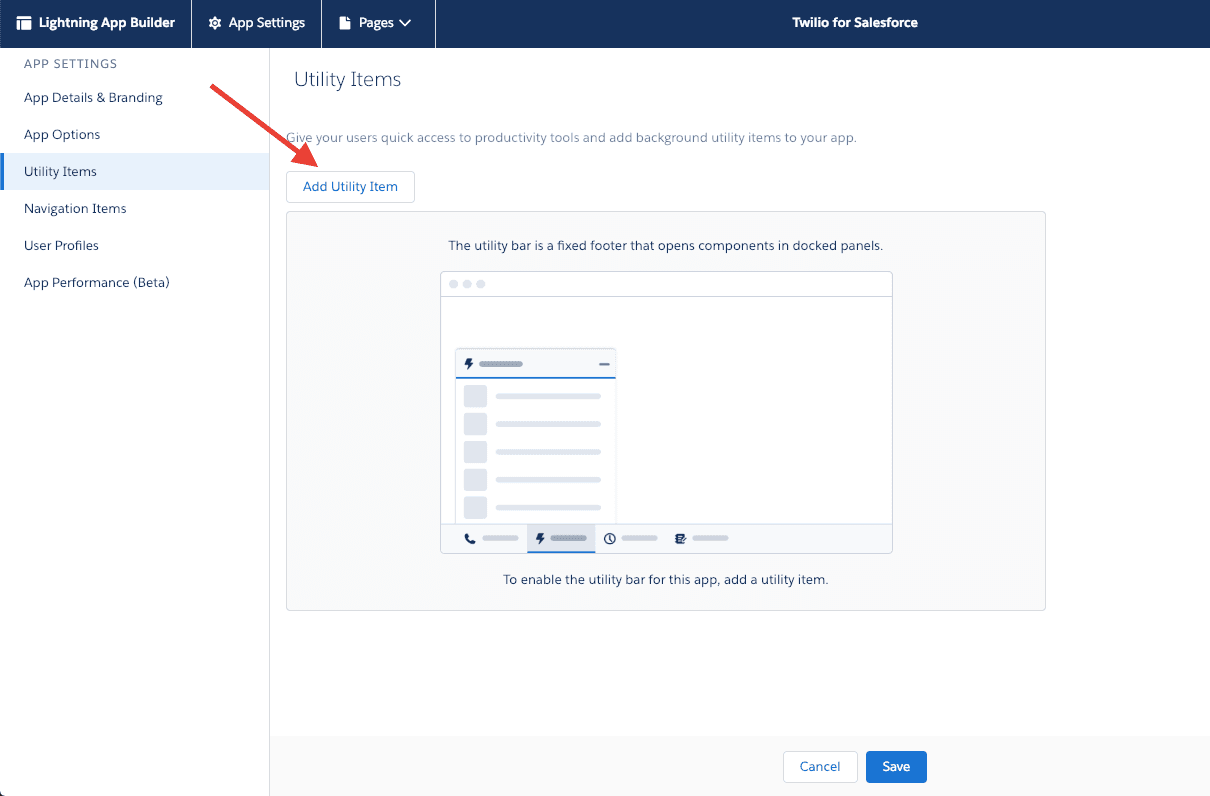Viewport: 1210px width, 796px height.
Task: Open the User Profiles section
Action: point(61,245)
